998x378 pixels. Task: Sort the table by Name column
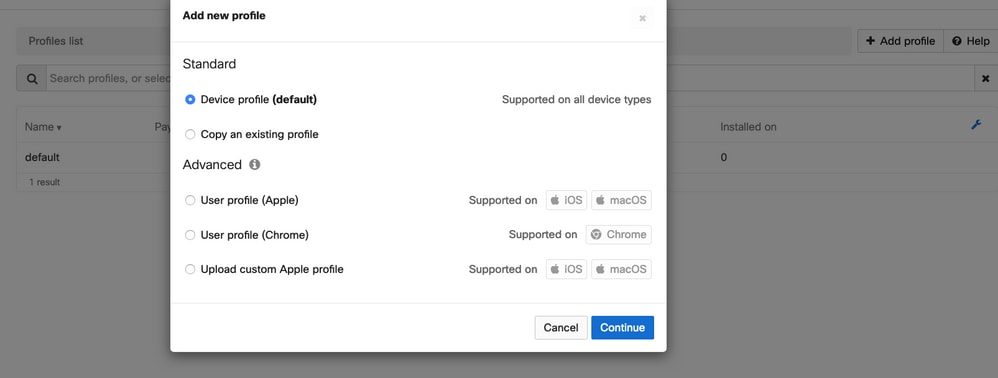[43, 127]
